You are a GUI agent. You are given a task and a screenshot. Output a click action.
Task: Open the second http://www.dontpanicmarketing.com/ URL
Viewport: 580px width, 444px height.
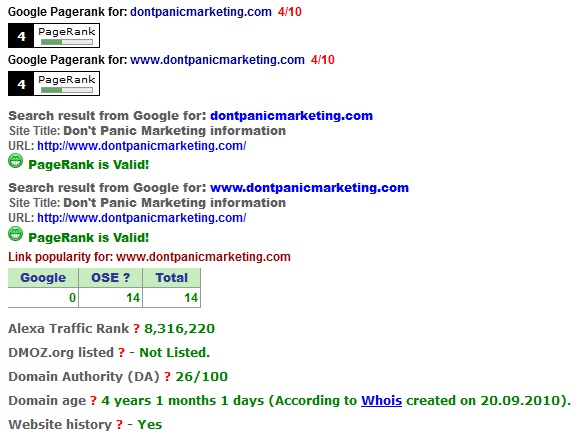[x=142, y=218]
